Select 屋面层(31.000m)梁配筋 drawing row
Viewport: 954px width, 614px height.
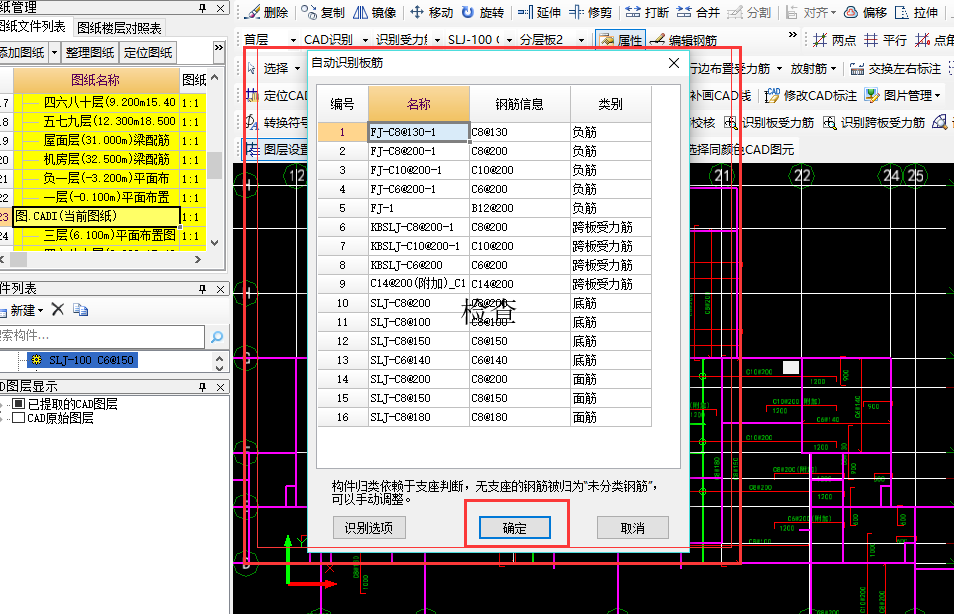106,141
